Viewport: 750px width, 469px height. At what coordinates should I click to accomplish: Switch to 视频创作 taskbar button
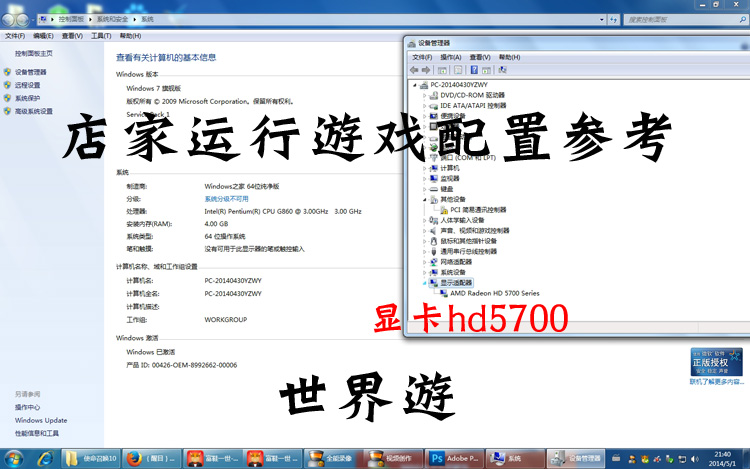[393, 458]
